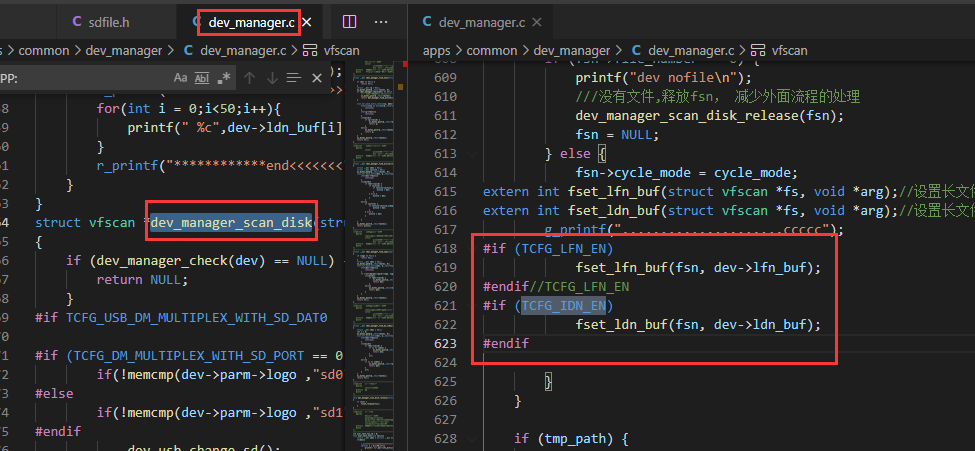Viewport: 975px width, 451px height.
Task: Place cursor on 'fsn->cycle_mode = cycle_mode;' line
Action: click(686, 172)
